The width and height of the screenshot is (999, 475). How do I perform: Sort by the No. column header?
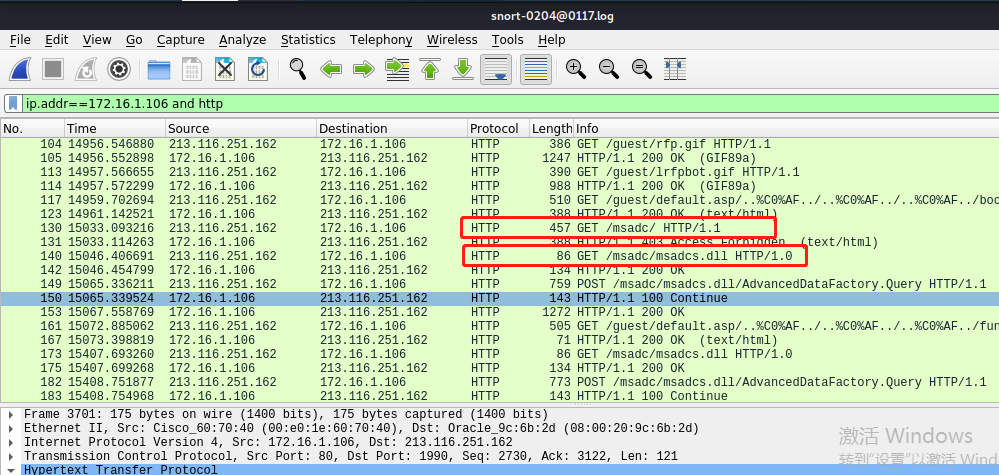[x=32, y=129]
